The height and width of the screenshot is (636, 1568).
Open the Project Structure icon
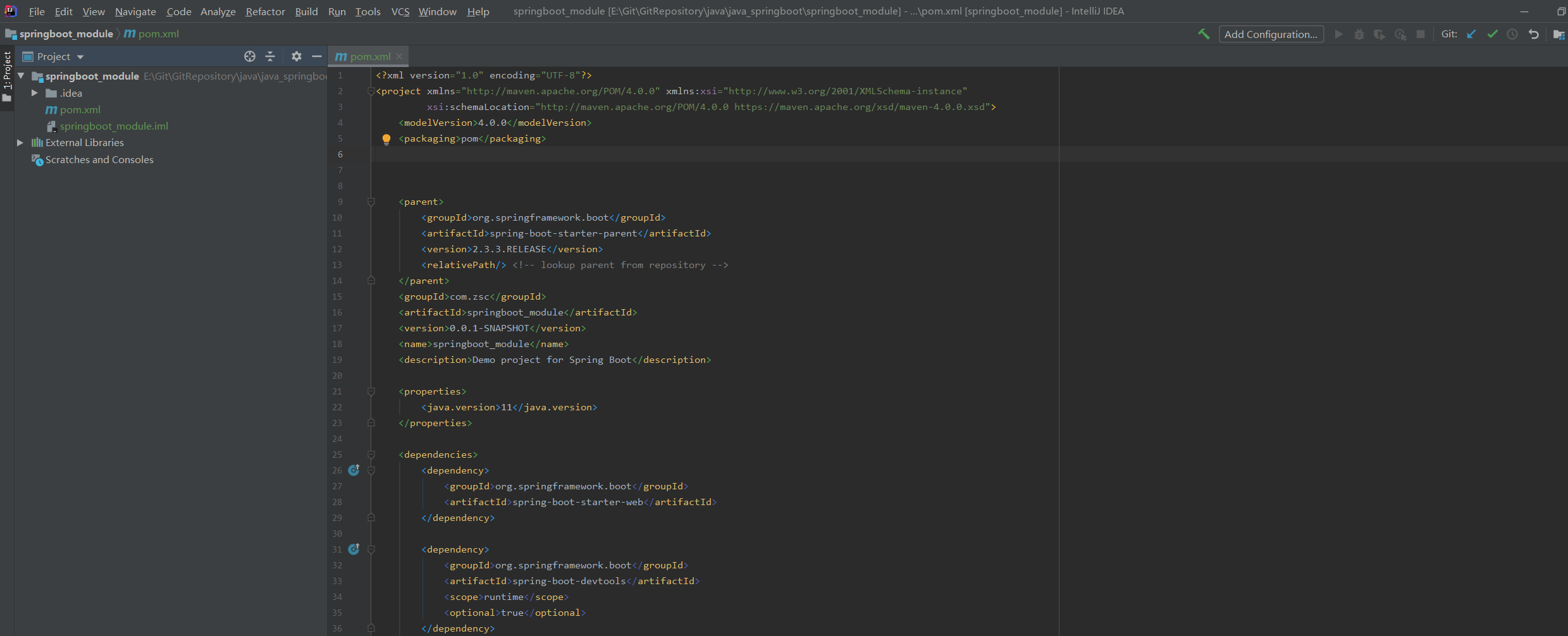pos(1559,34)
